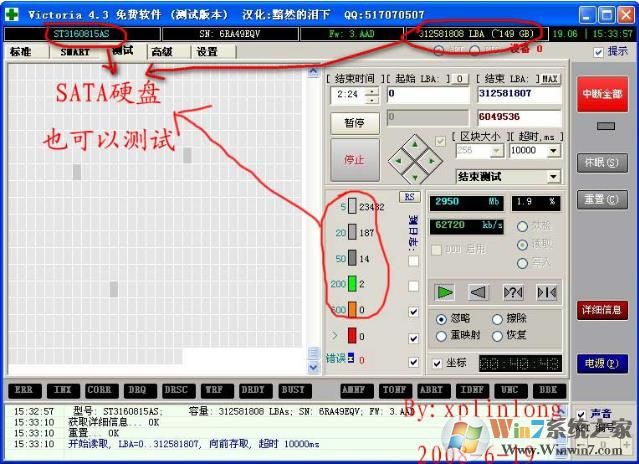Toggle the 声音 checkbox
This screenshot has height=464, width=639.
[581, 415]
